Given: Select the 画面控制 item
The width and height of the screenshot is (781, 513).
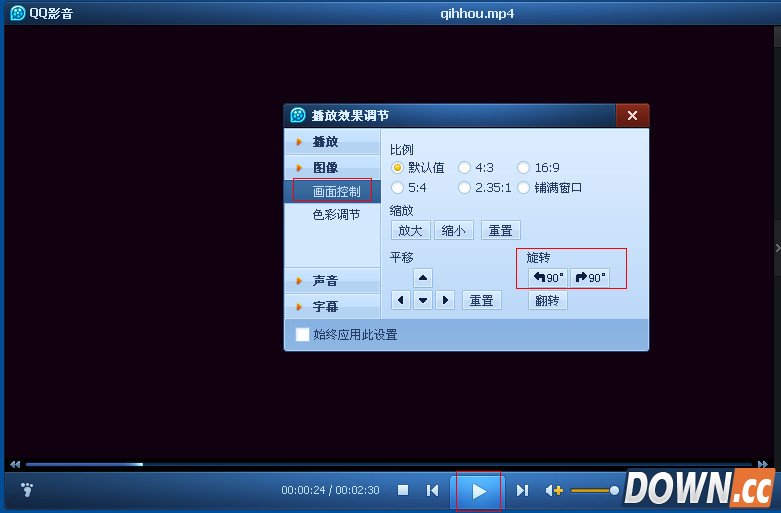Looking at the screenshot, I should [332, 191].
